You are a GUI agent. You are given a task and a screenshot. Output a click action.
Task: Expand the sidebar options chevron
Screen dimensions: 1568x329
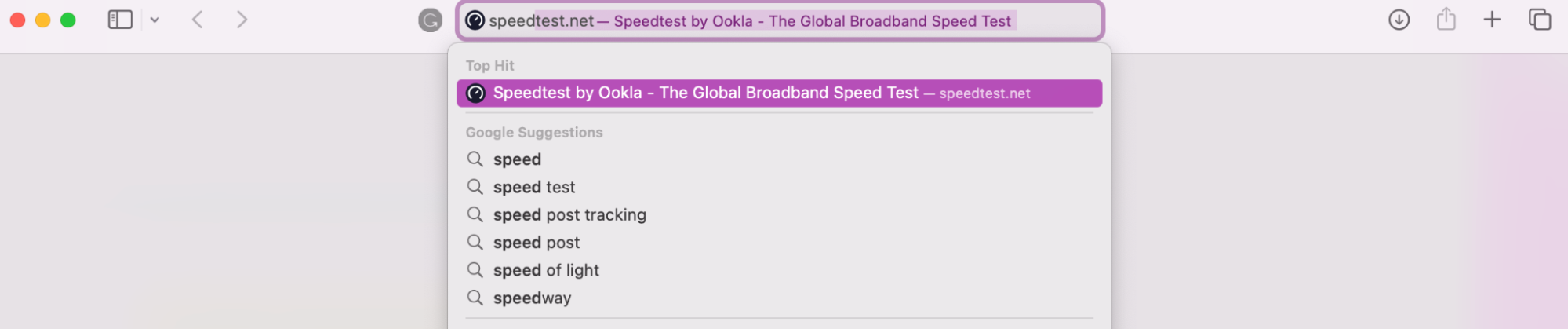[155, 20]
